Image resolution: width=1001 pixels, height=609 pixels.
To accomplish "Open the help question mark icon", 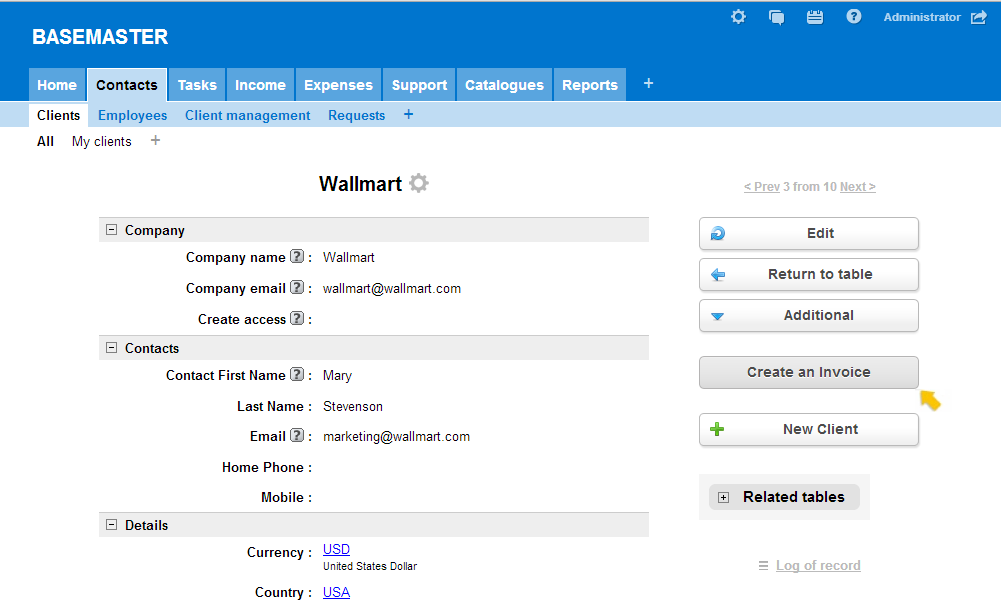I will pyautogui.click(x=854, y=17).
